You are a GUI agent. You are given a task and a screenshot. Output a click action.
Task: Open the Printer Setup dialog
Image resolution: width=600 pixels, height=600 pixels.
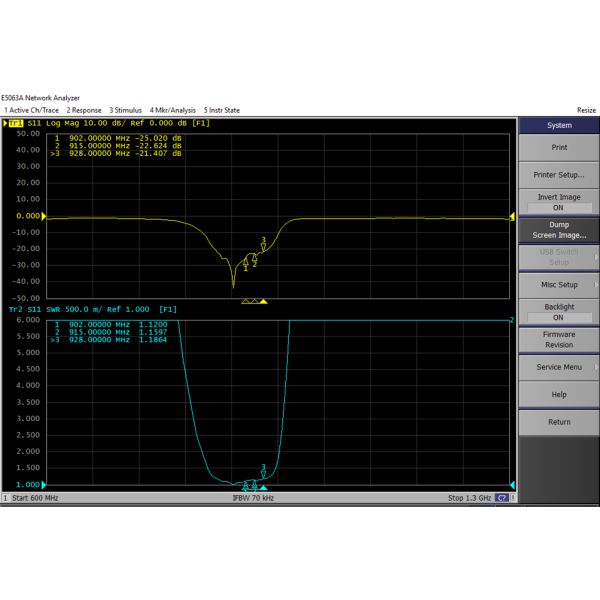tap(559, 175)
